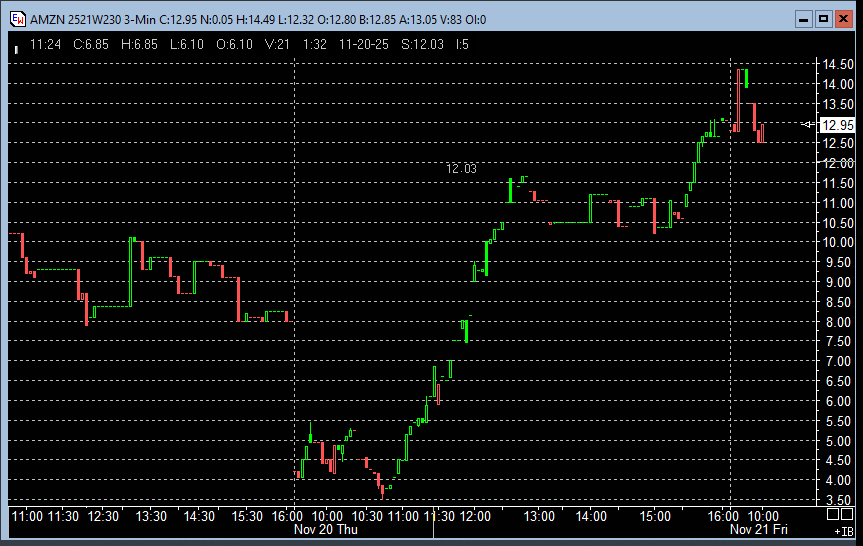Click the Nov 20 Thu date label
The height and width of the screenshot is (546, 863).
(325, 530)
